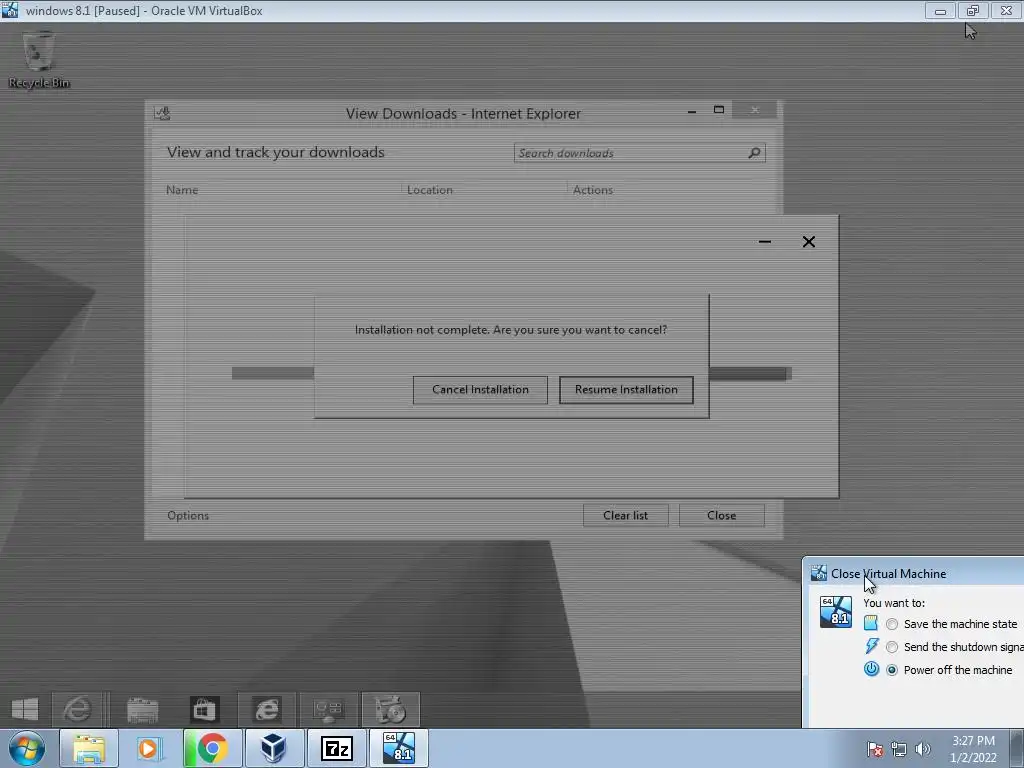Launch the Windows Store from the guest taskbar
The image size is (1024, 768).
(x=204, y=710)
